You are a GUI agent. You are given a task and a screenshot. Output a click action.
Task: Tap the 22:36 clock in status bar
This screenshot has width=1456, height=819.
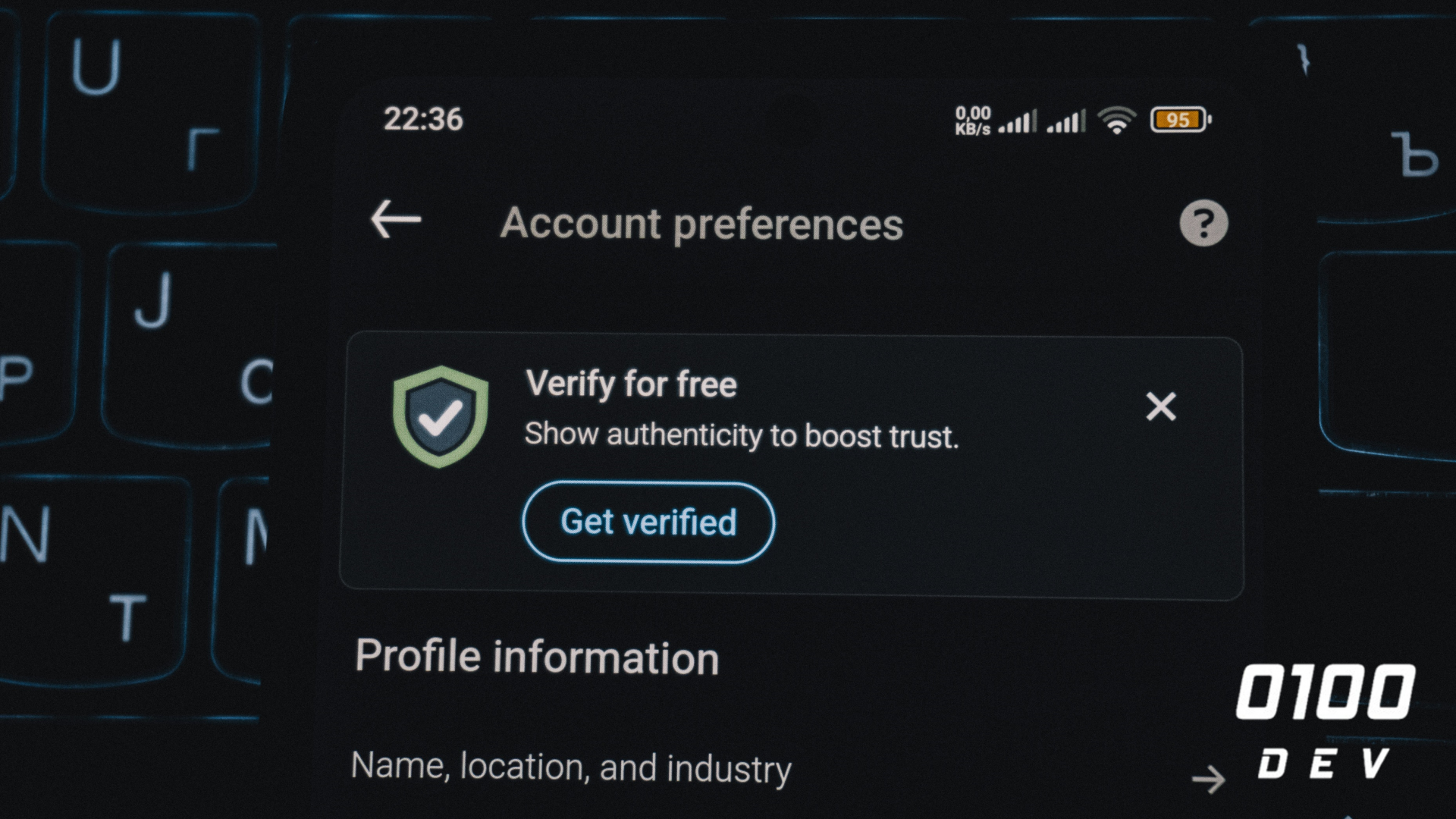coord(423,119)
